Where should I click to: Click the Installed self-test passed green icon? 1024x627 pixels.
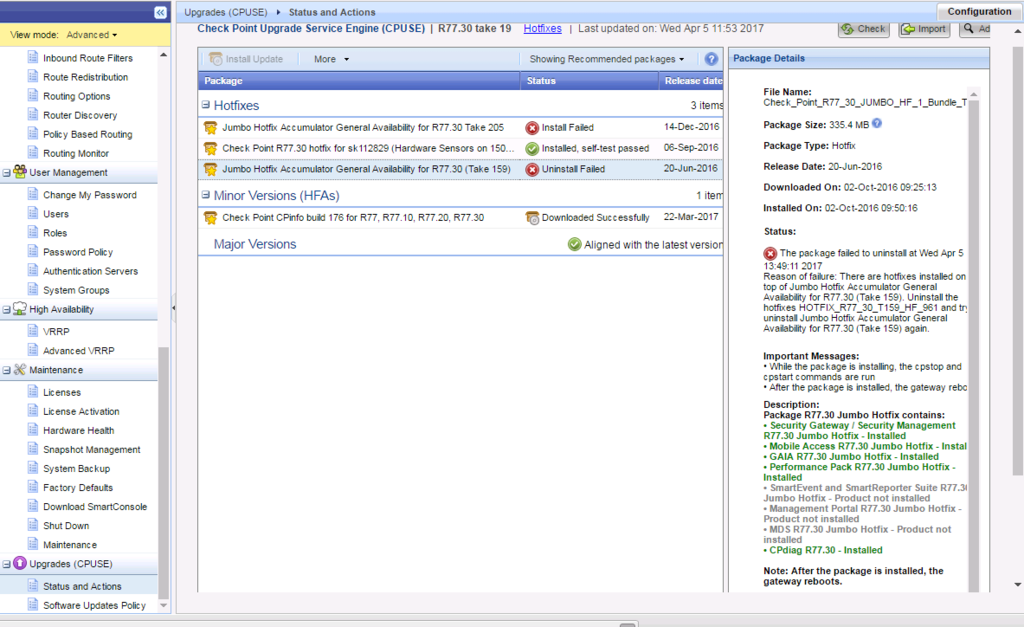click(x=532, y=149)
